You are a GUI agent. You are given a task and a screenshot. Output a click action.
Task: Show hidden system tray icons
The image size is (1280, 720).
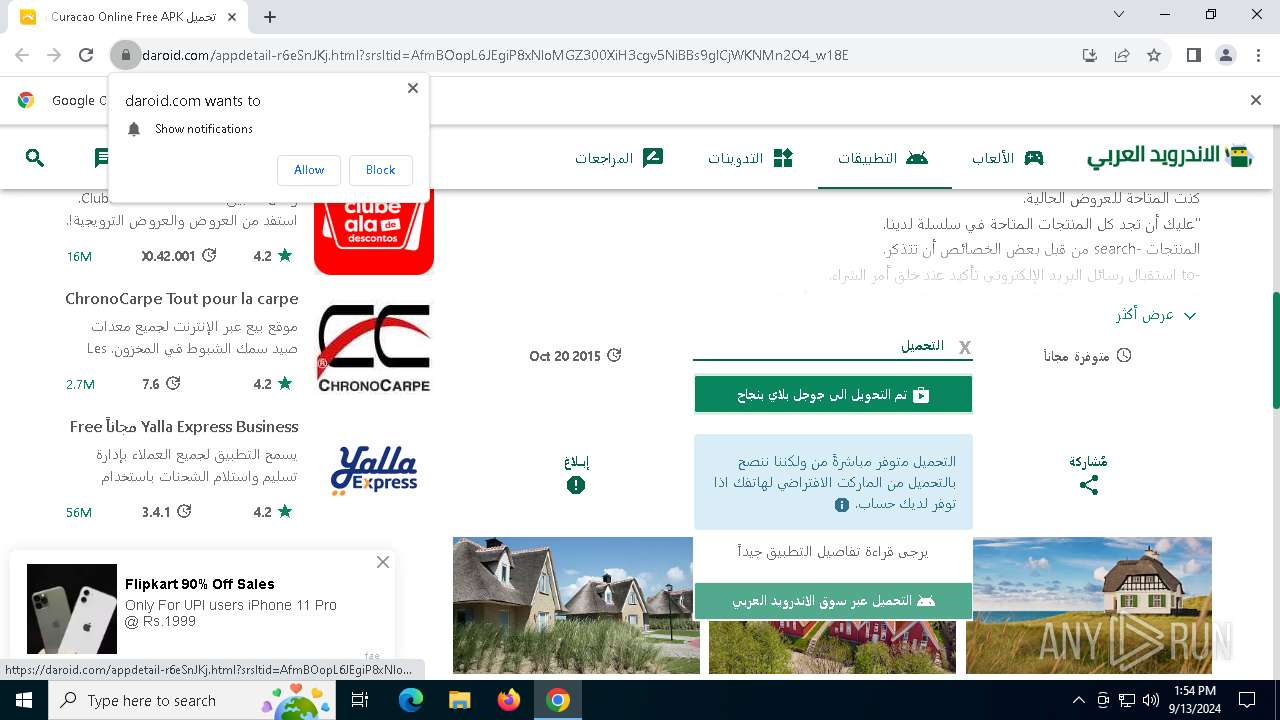tap(1078, 700)
